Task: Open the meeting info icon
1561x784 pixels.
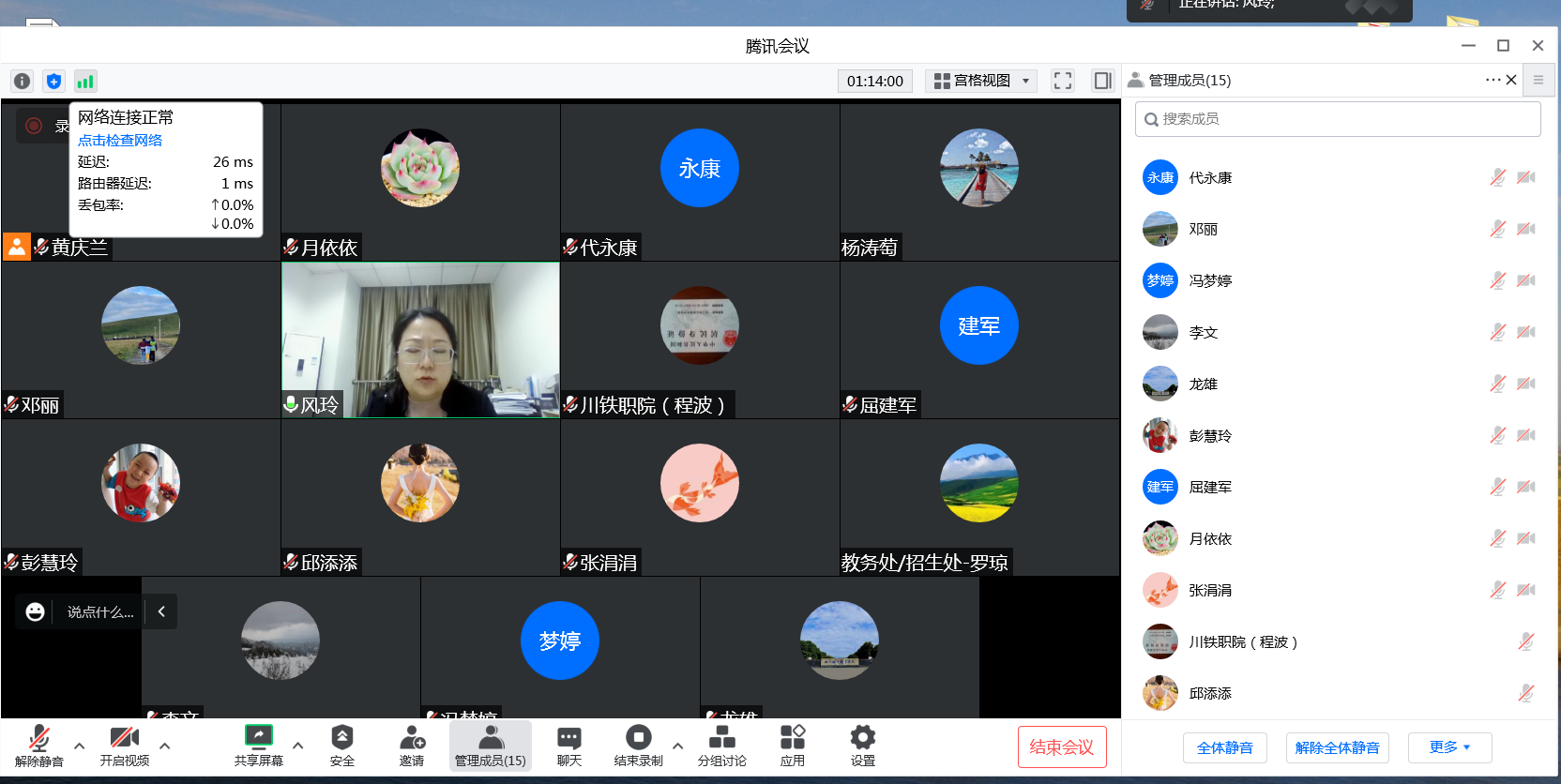Action: 23,82
